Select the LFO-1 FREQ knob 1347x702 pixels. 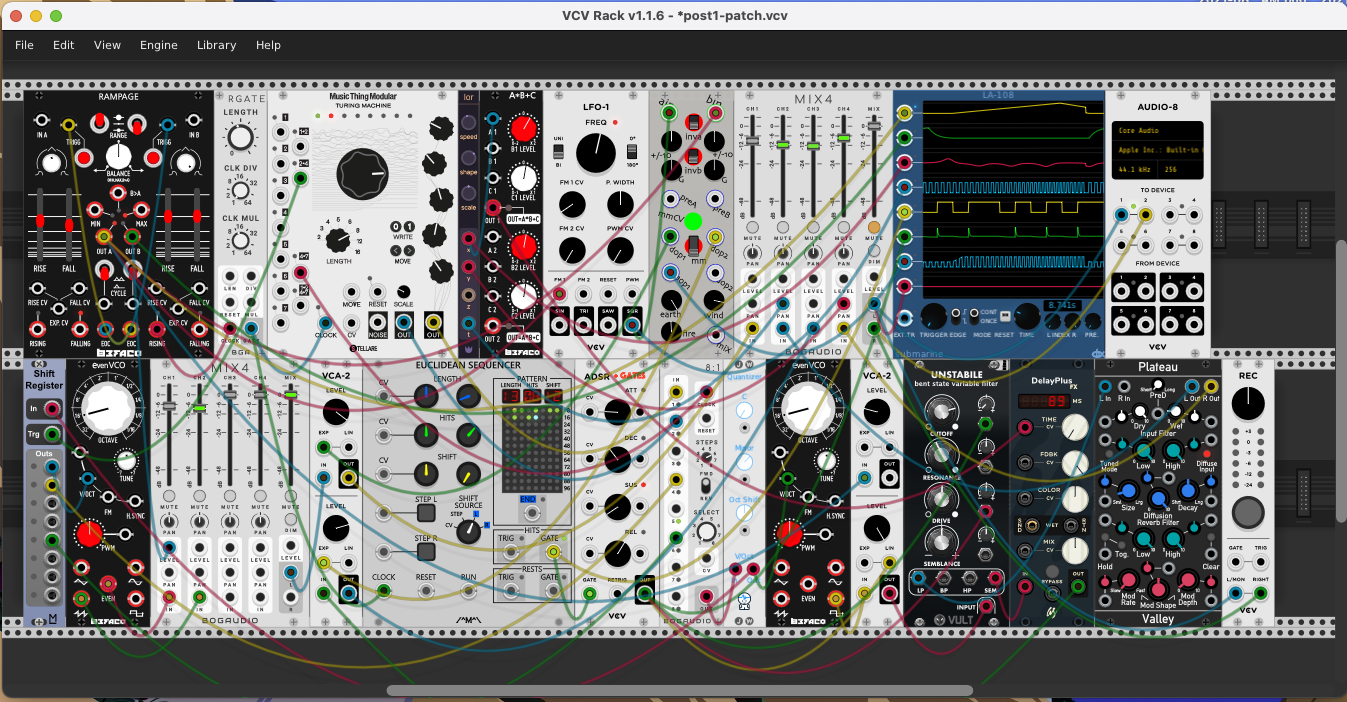(596, 152)
